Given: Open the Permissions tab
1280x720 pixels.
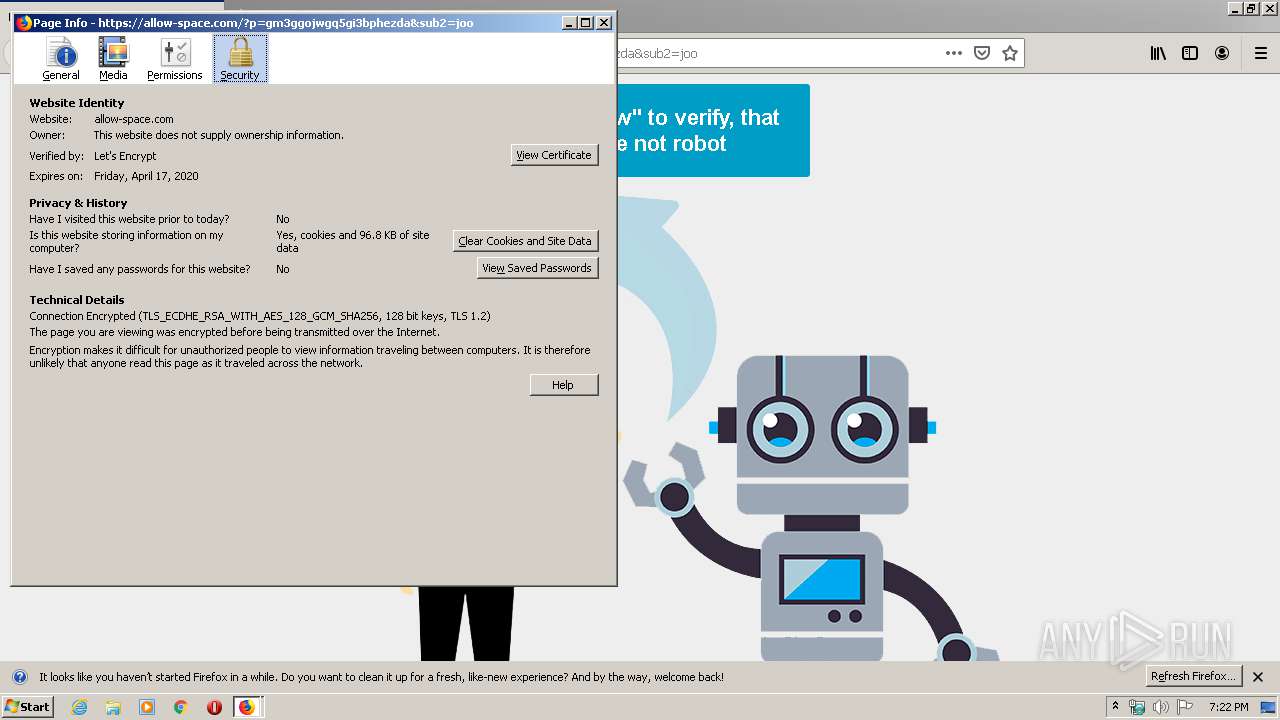Looking at the screenshot, I should tap(175, 59).
